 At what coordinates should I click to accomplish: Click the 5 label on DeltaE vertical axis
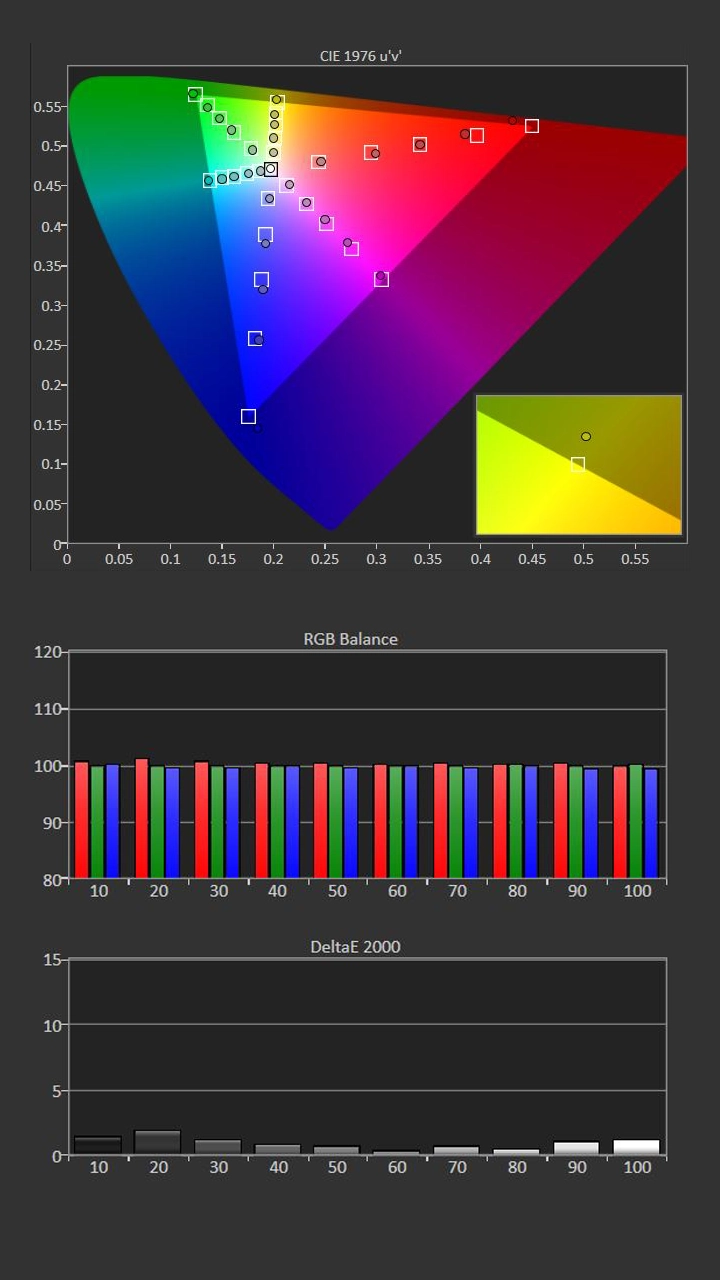(58, 1090)
